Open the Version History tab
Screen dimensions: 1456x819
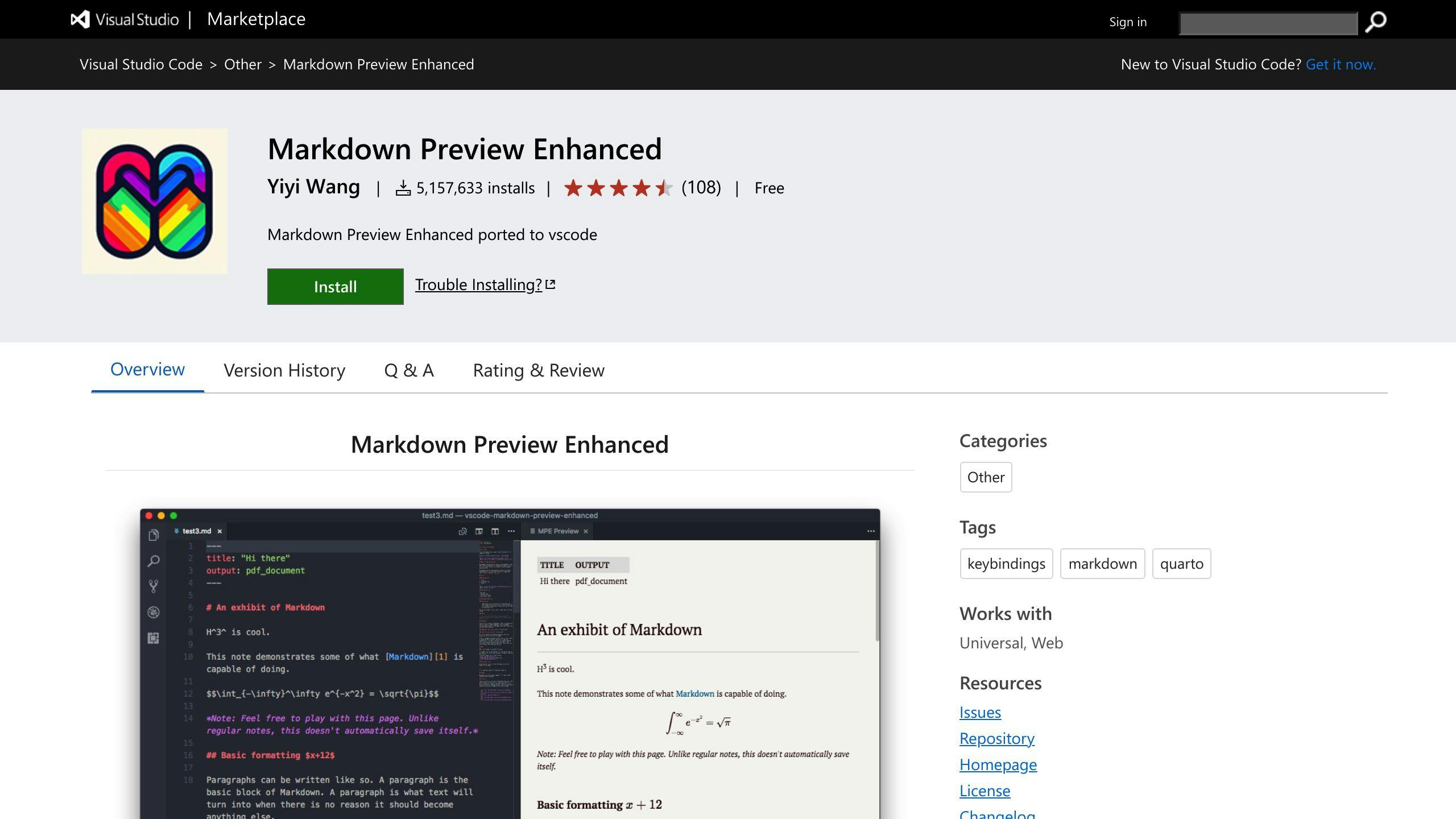(x=284, y=370)
